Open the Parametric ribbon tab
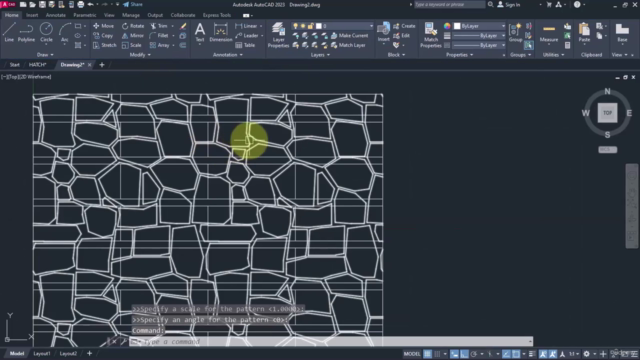Screen dimensions: 640x360 click(x=85, y=15)
